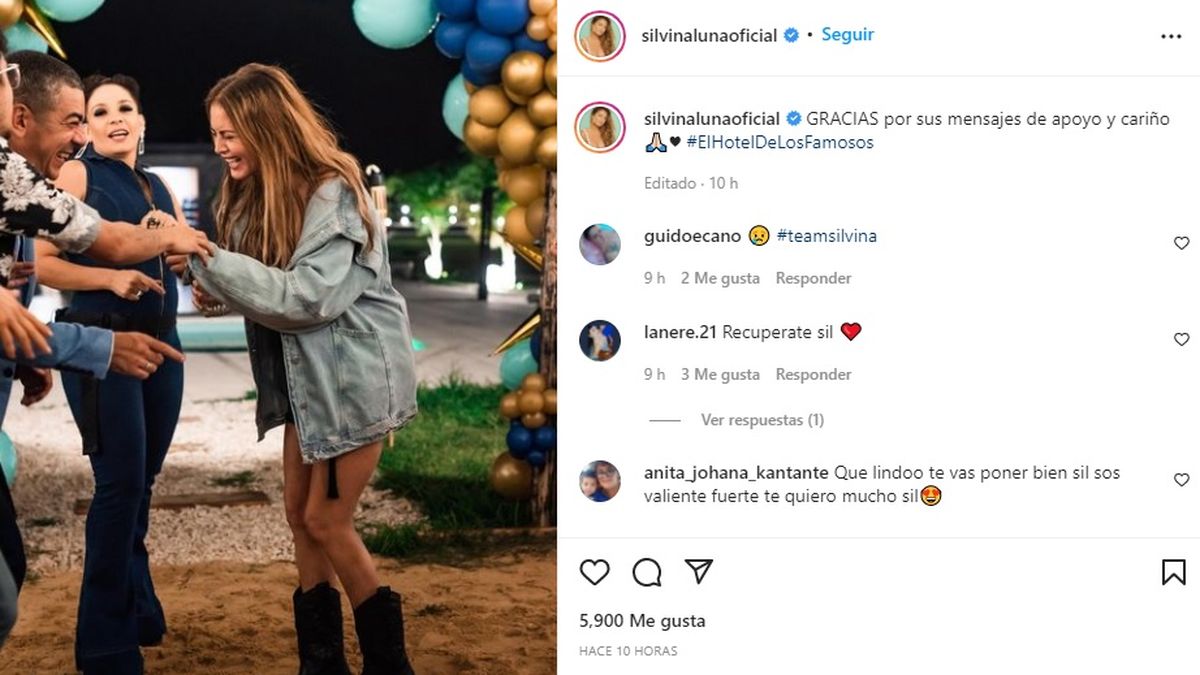This screenshot has height=675, width=1200.
Task: Open #teamsilvina hashtag link
Action: 826,236
